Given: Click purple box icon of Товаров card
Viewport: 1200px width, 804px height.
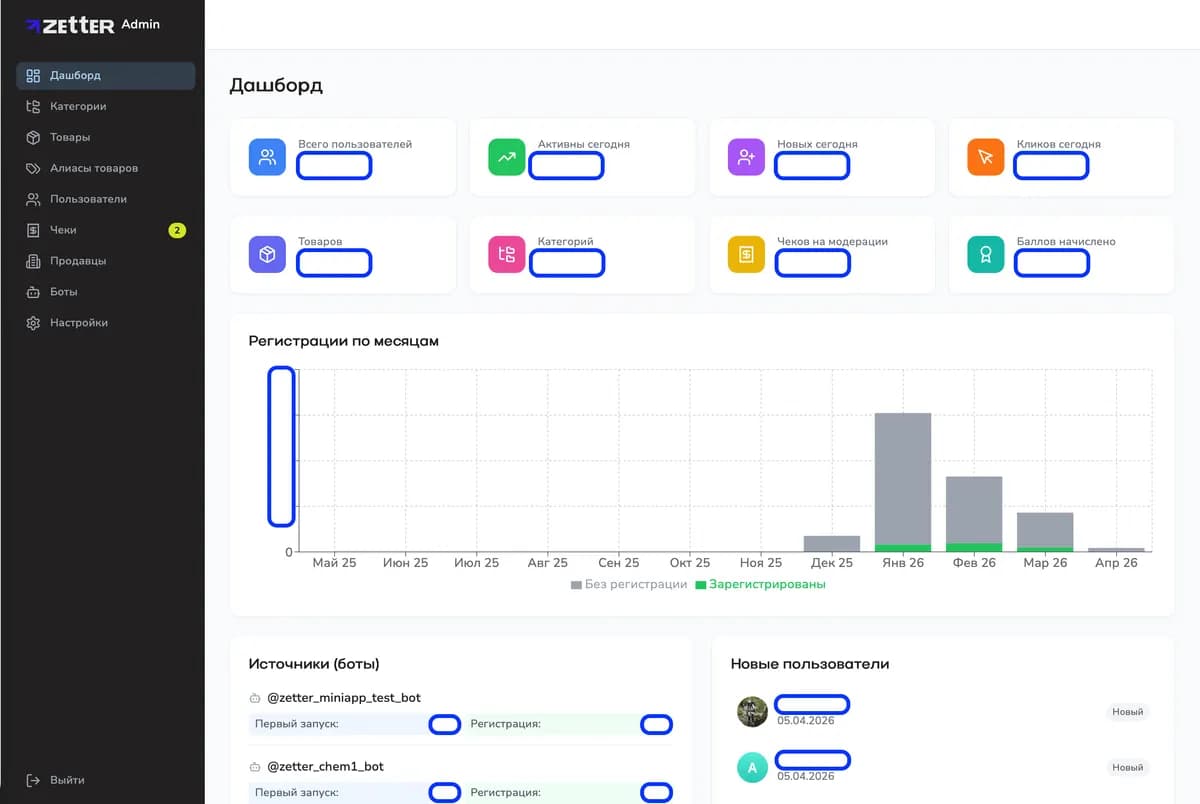Looking at the screenshot, I should tap(267, 255).
